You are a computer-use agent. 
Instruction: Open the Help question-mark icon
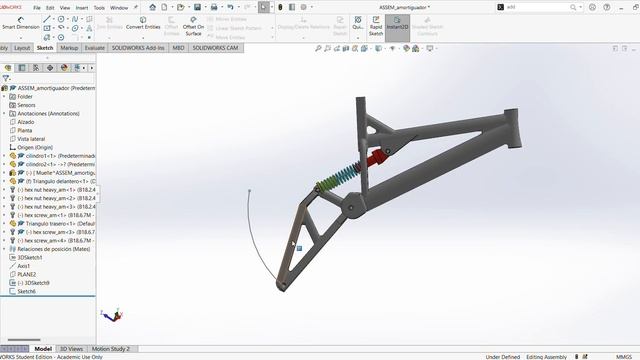607,7
